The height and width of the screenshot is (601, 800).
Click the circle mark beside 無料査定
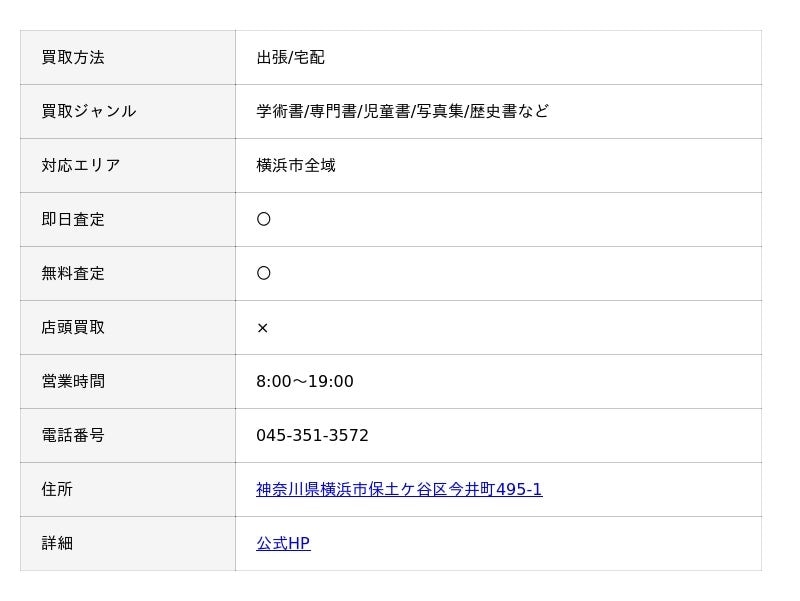click(x=264, y=274)
